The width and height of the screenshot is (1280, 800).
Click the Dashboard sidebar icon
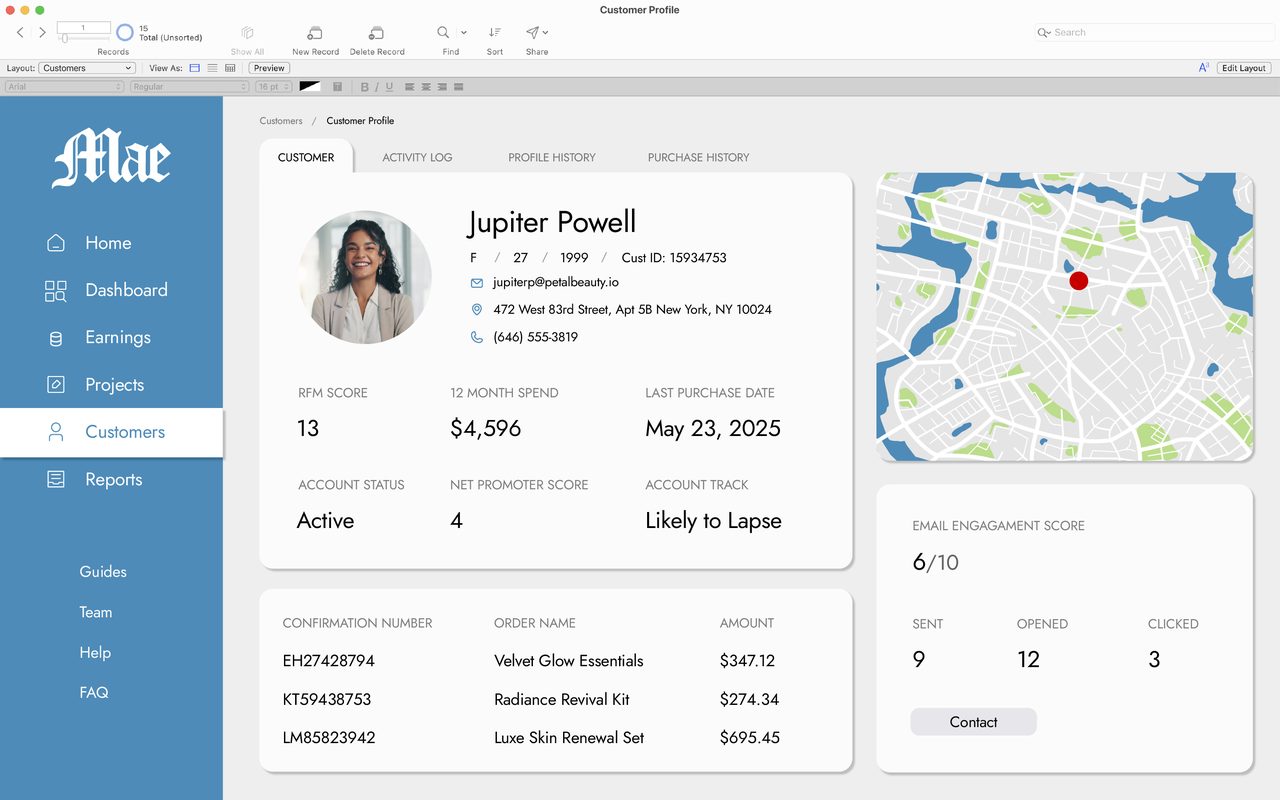pos(56,291)
